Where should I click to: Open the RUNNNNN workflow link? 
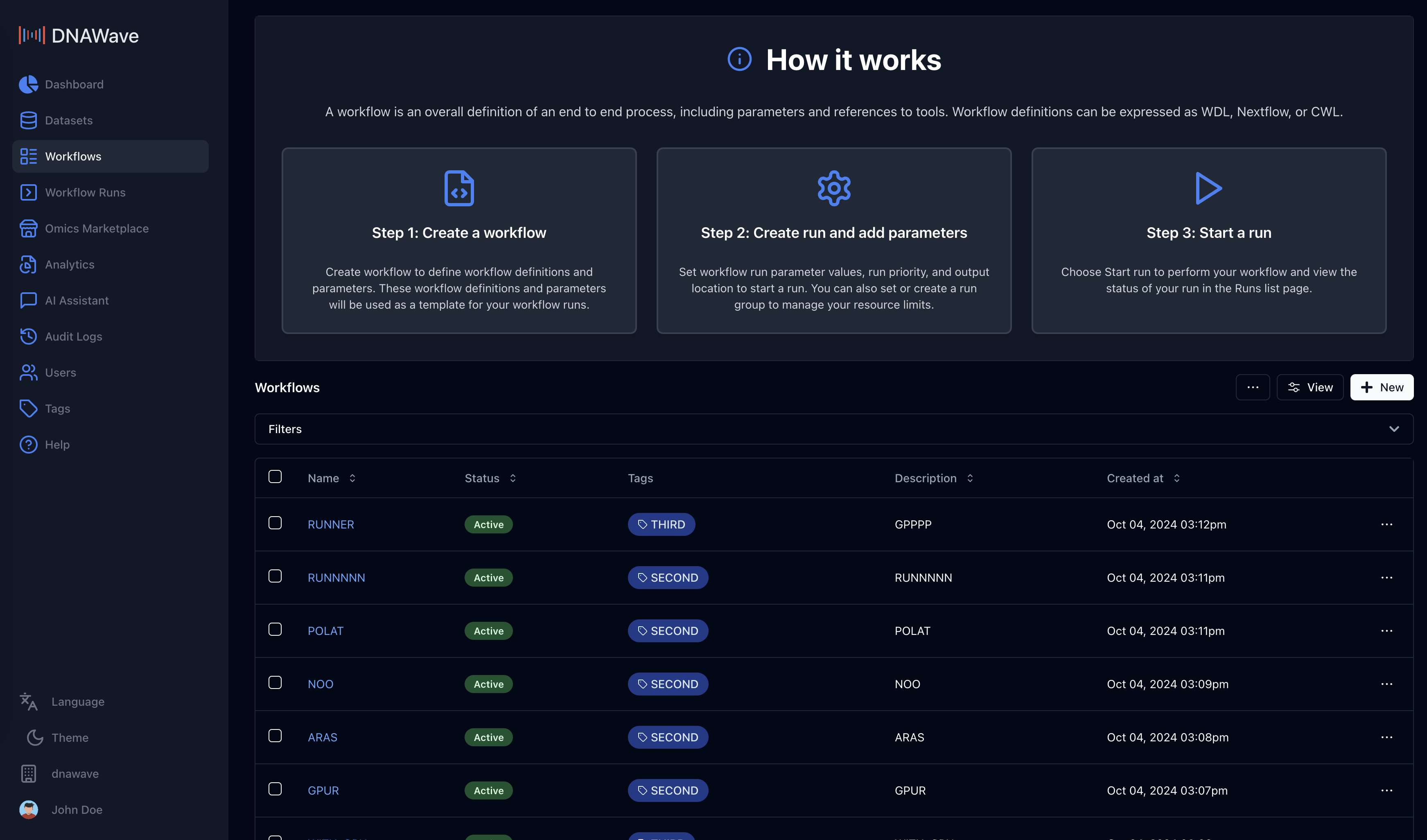336,577
